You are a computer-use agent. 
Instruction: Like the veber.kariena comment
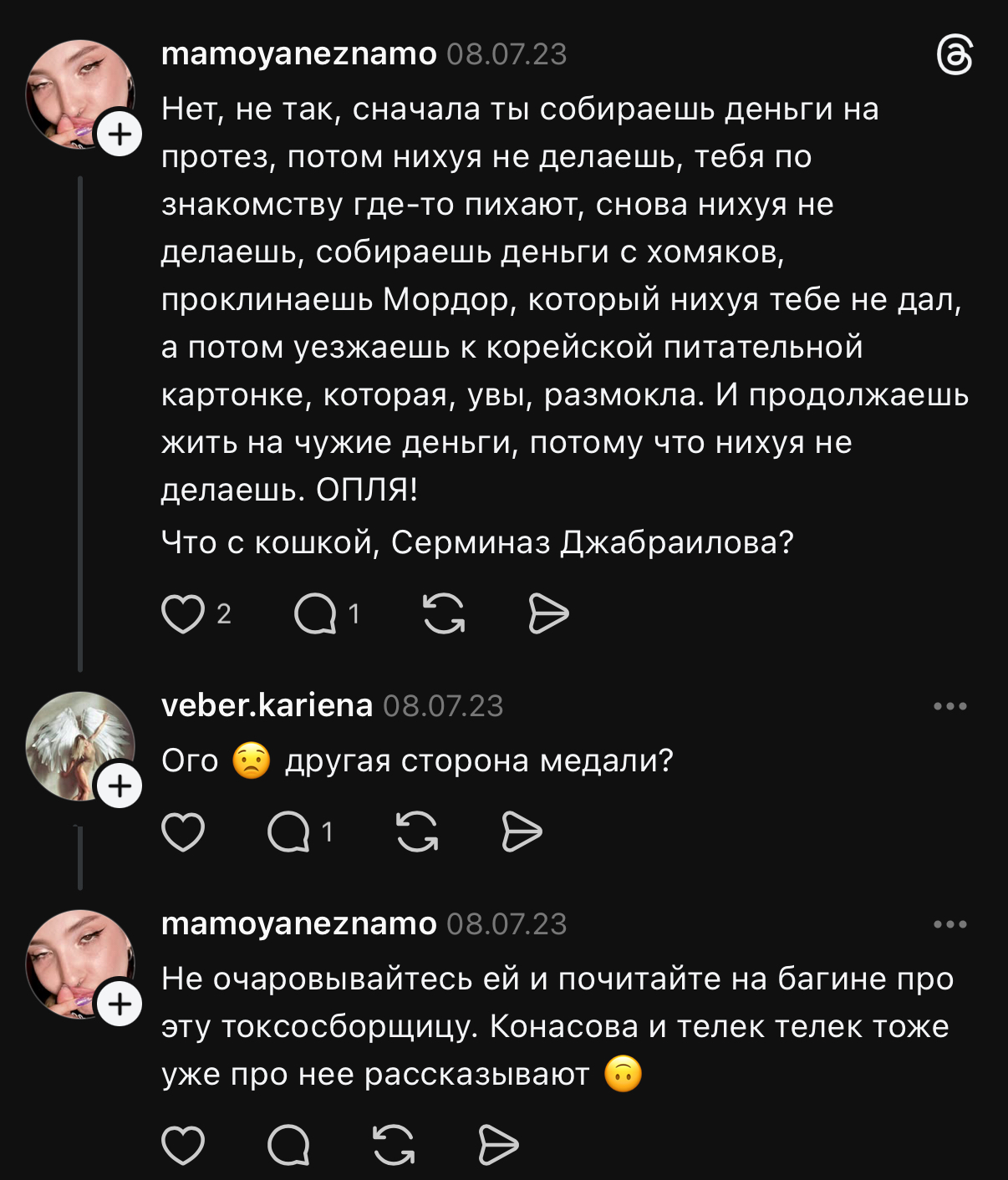[183, 832]
